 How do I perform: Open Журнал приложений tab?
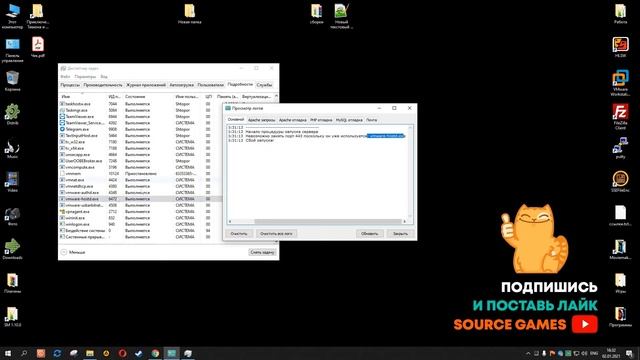click(146, 85)
